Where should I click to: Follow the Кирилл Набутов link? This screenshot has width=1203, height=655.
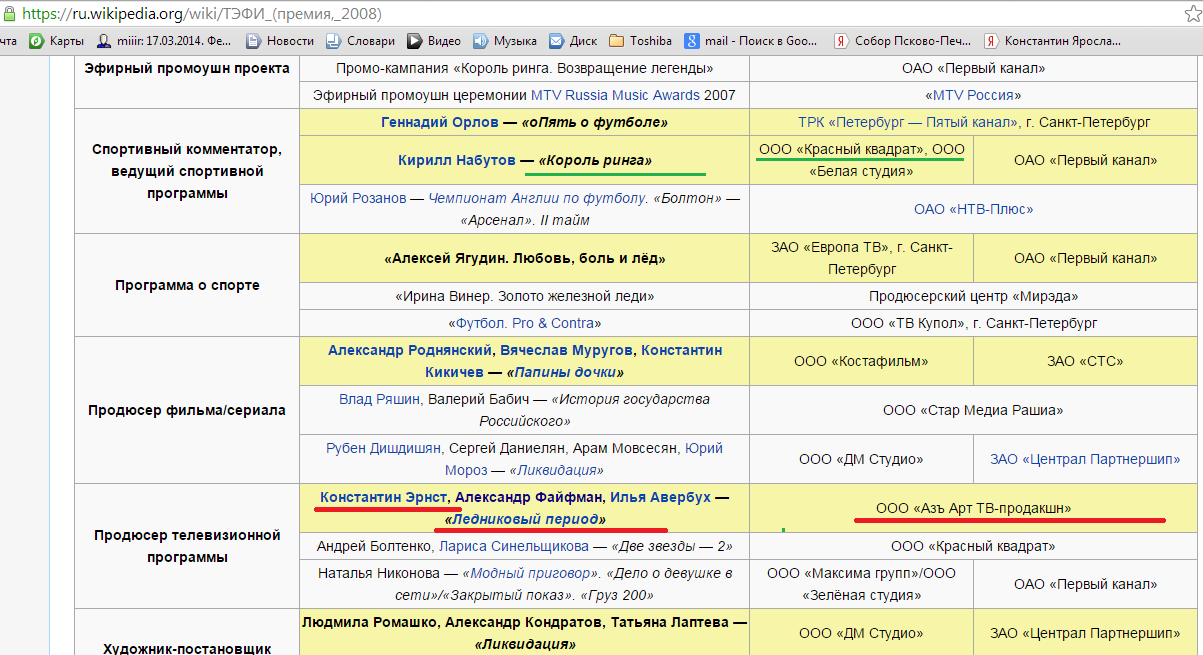[456, 160]
